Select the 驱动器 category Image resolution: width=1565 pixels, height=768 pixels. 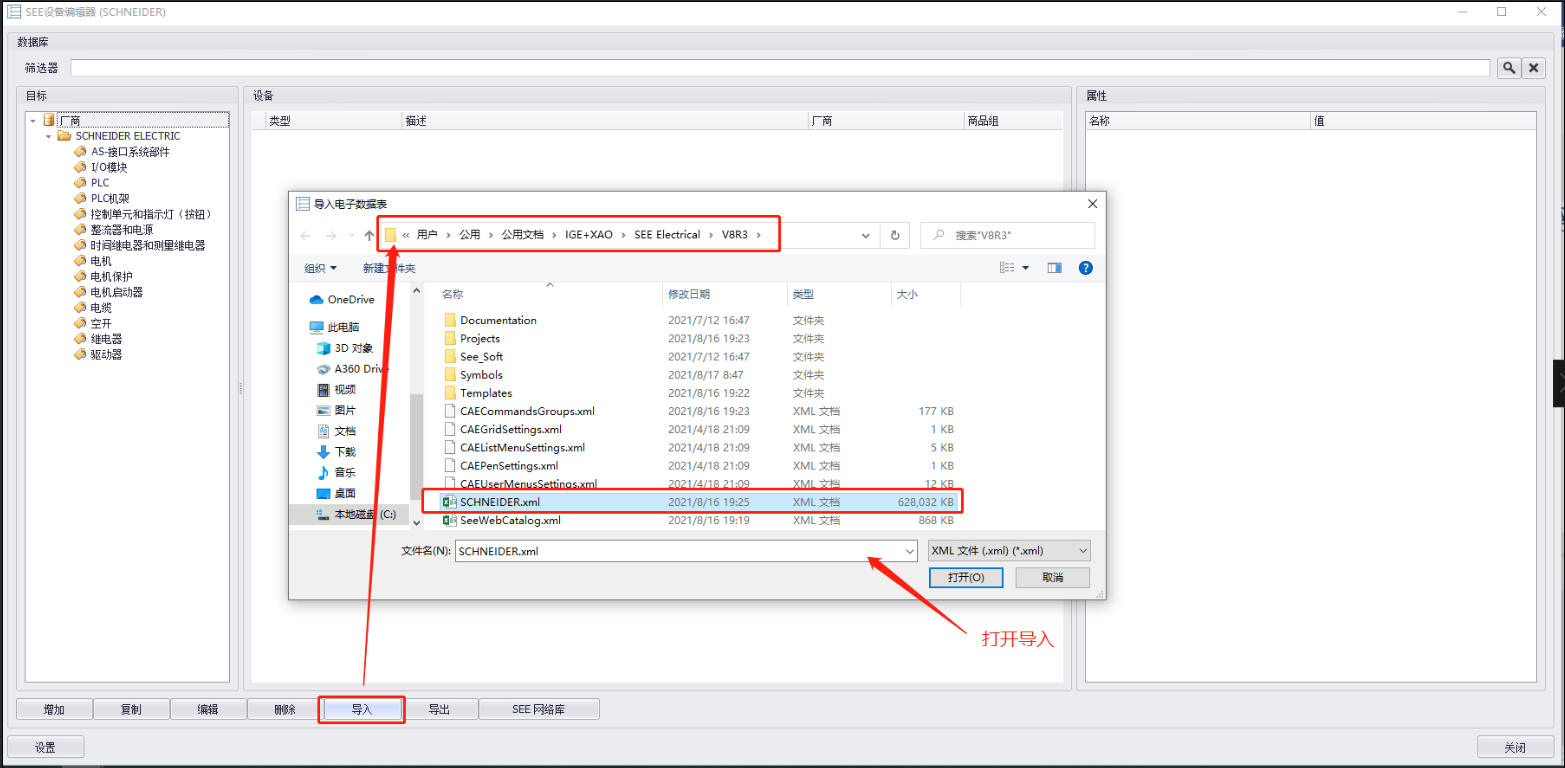106,354
